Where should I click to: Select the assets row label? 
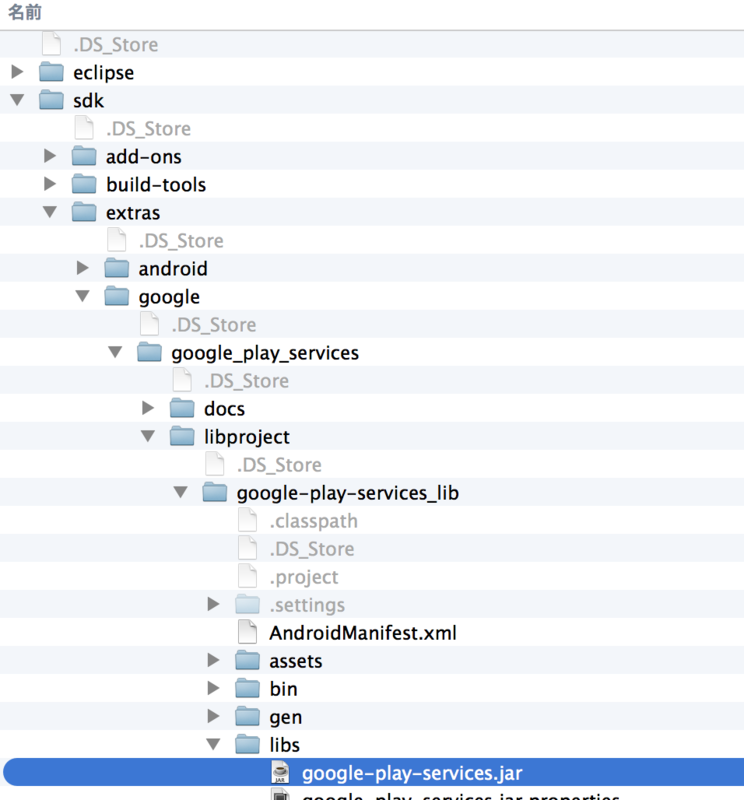(295, 661)
